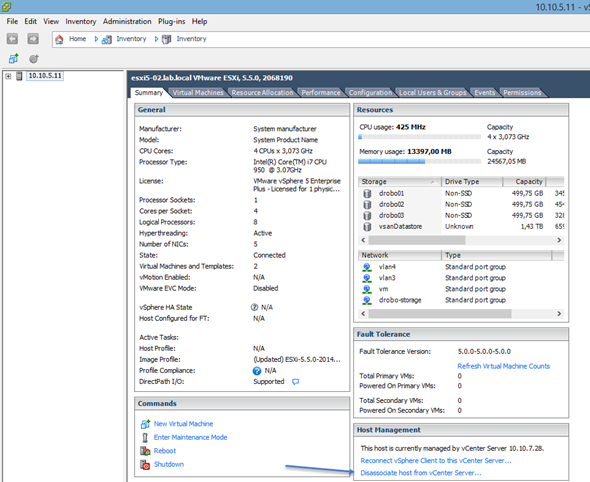
Task: Click the Storage list scroll right arrow
Action: [x=559, y=240]
